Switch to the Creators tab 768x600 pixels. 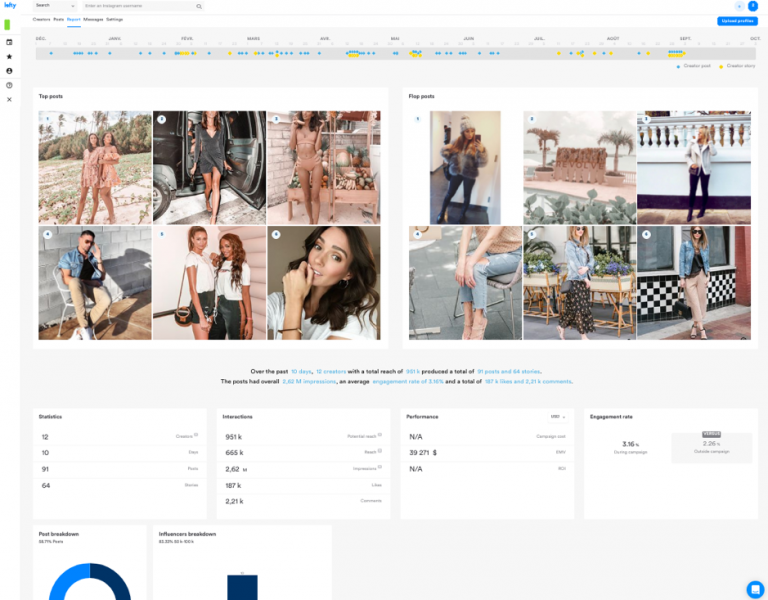tap(41, 20)
